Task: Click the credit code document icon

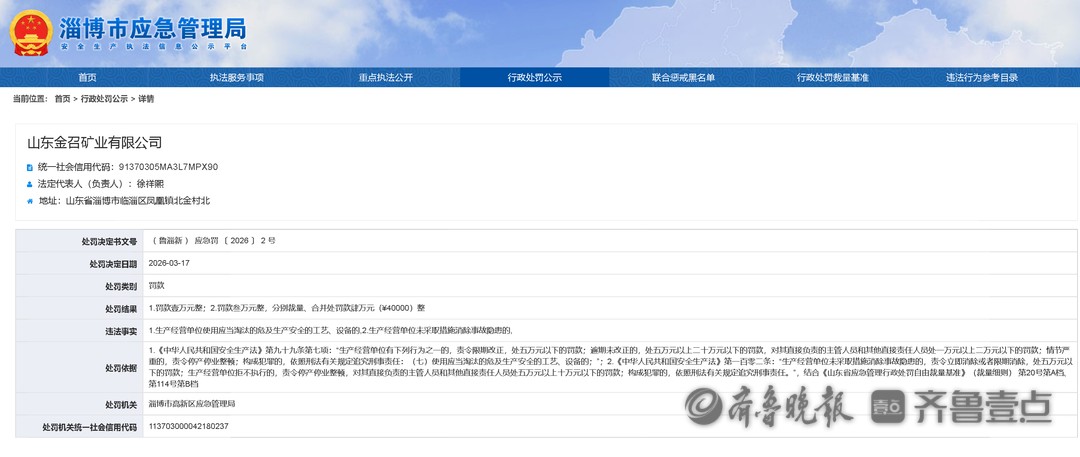Action: coord(28,167)
